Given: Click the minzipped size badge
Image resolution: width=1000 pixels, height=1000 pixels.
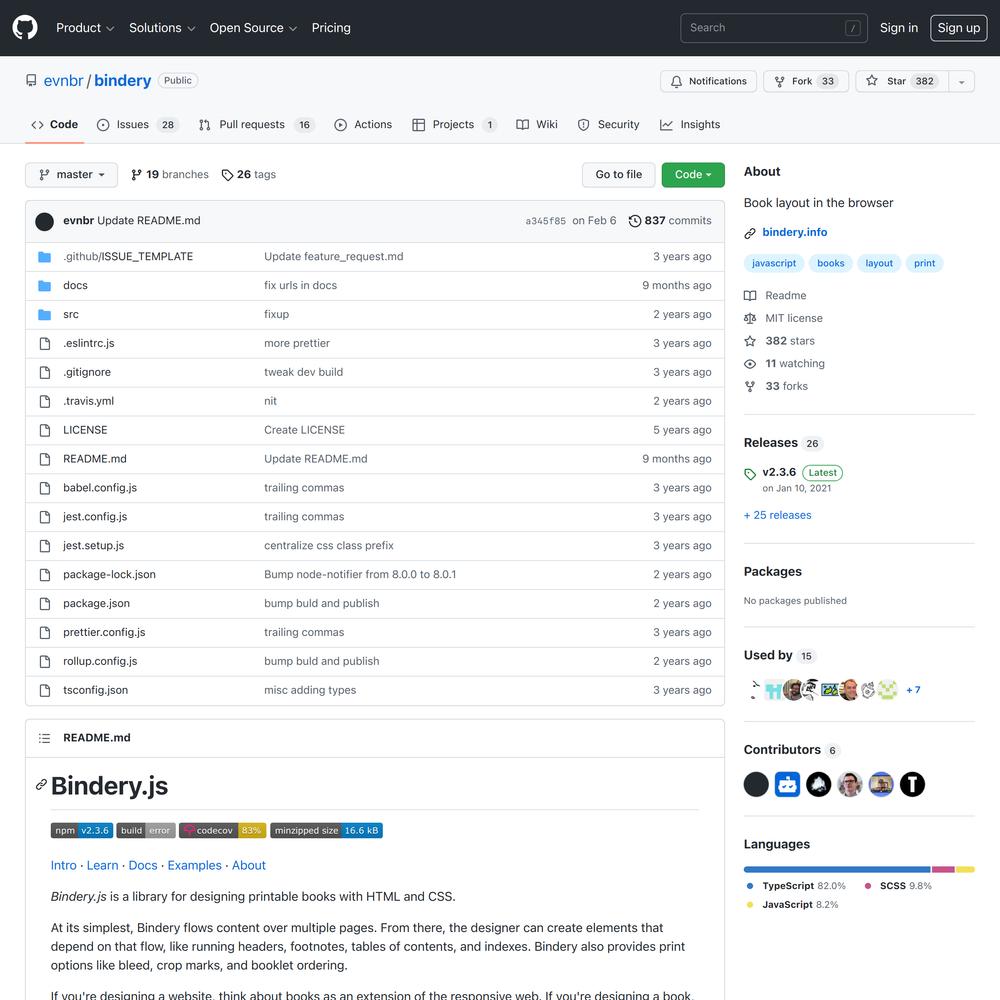Looking at the screenshot, I should click(x=327, y=830).
